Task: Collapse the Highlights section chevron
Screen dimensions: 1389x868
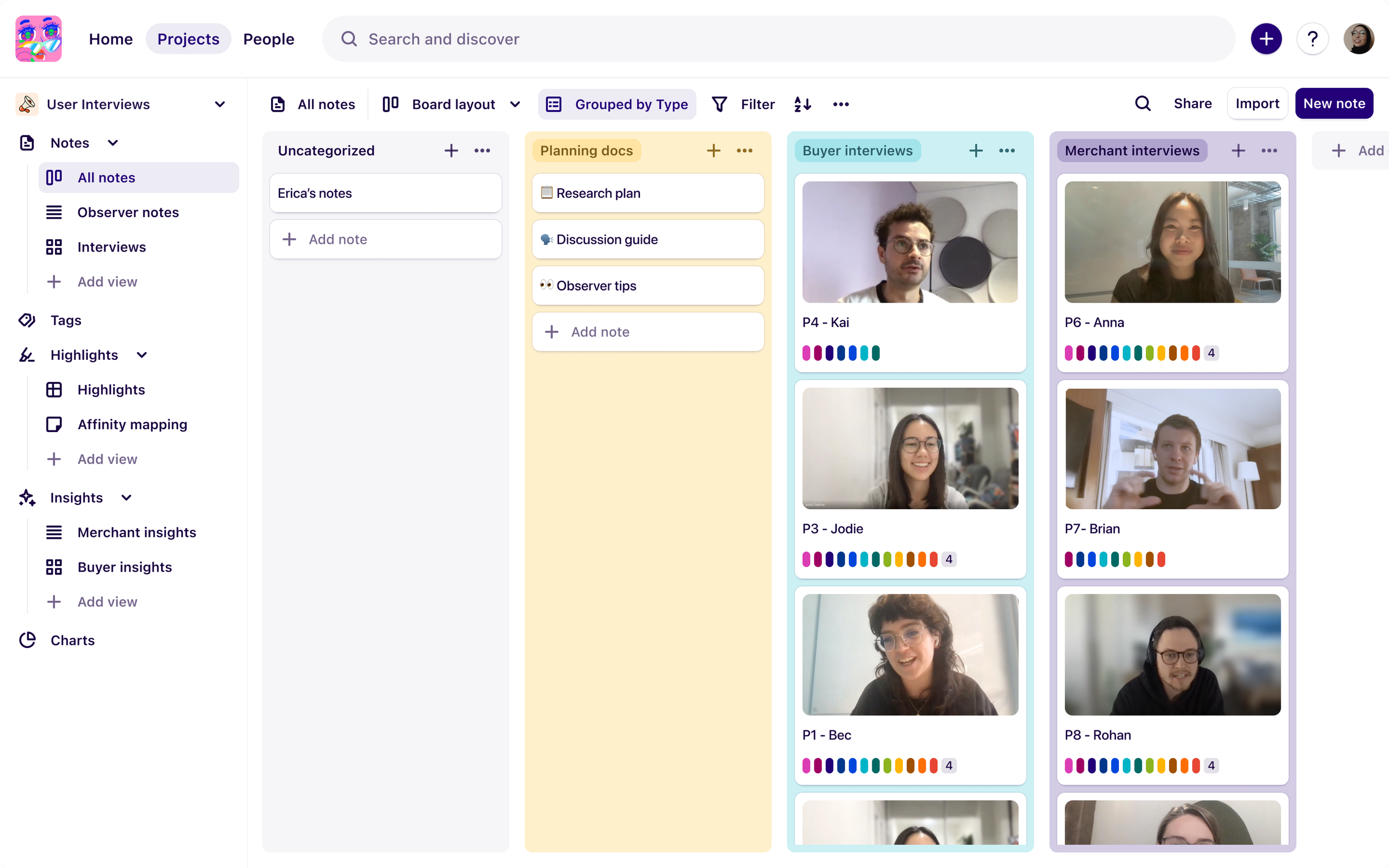Action: tap(142, 355)
